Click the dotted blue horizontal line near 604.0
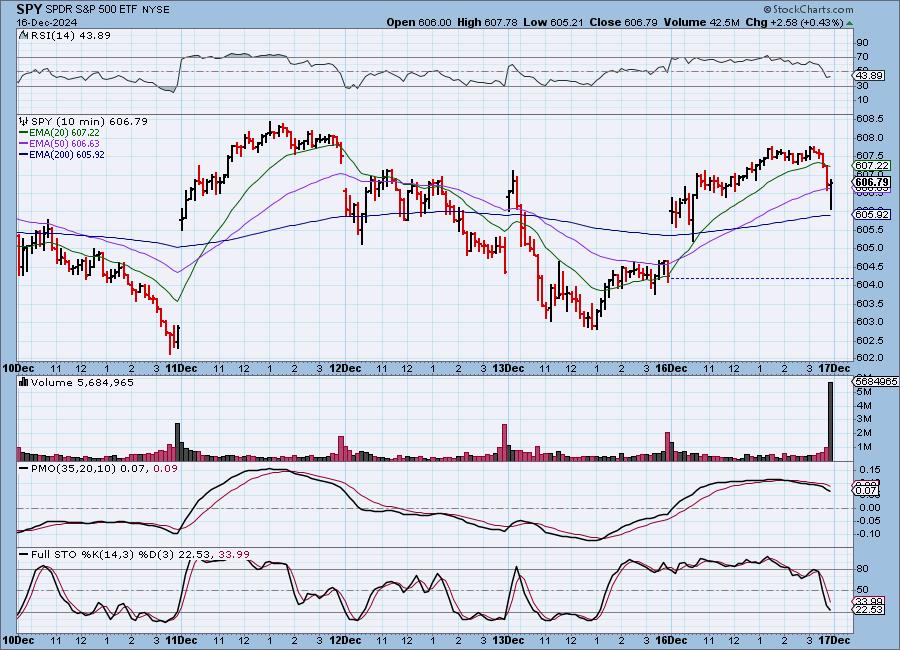The width and height of the screenshot is (900, 650). point(761,278)
